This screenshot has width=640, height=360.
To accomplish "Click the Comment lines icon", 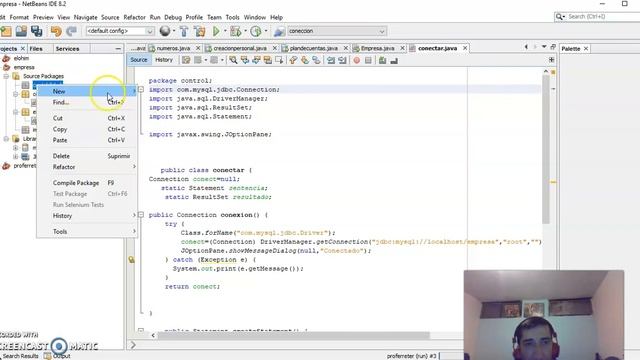I will coord(382,60).
